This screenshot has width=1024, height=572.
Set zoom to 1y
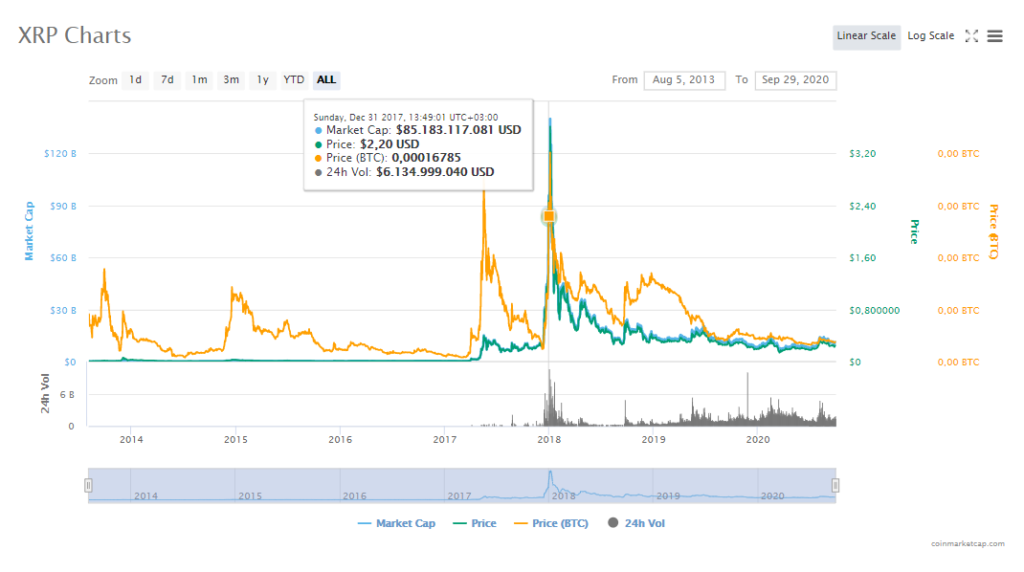(263, 80)
